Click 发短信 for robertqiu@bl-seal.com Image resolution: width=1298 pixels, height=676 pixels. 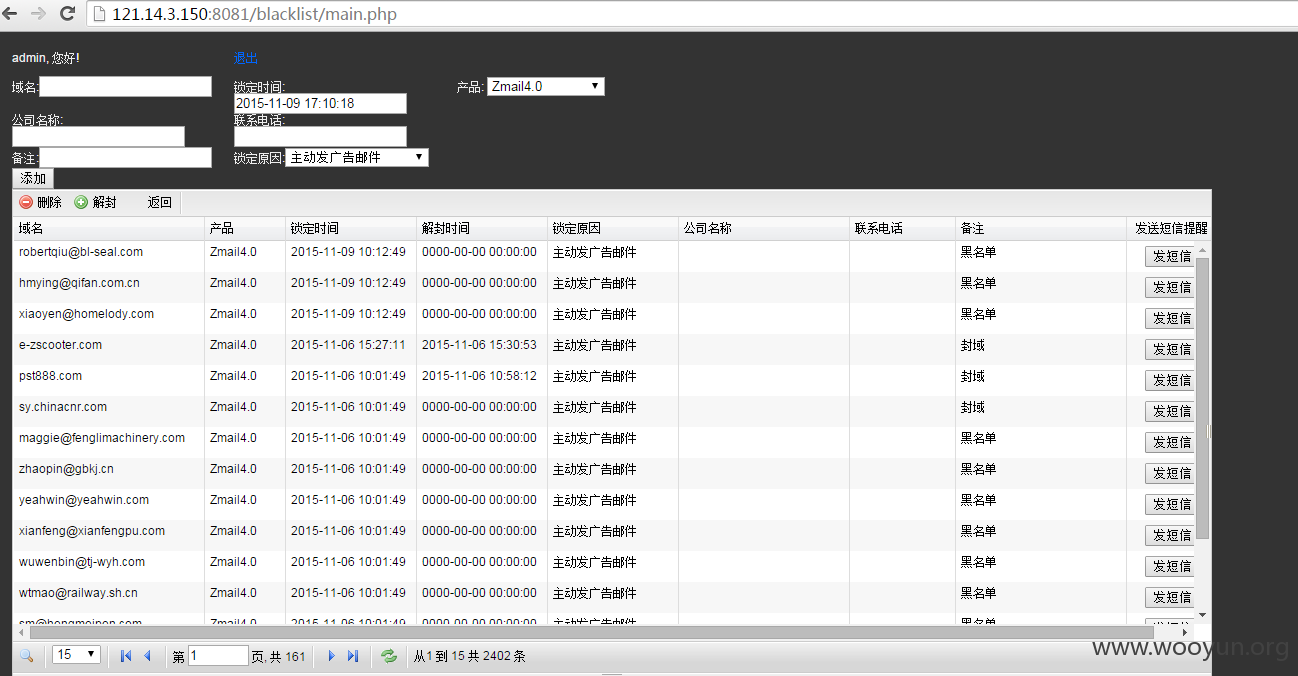click(x=1169, y=256)
